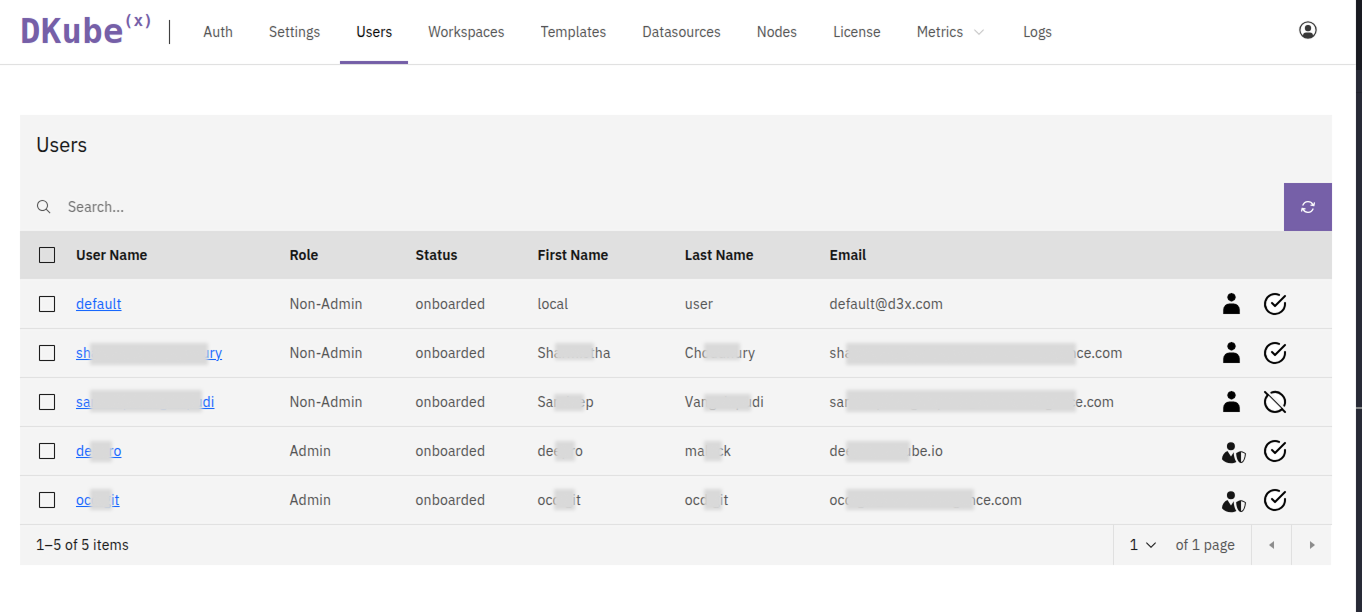Click the admin shield icon in last row
This screenshot has height=612, width=1362.
[x=1232, y=500]
